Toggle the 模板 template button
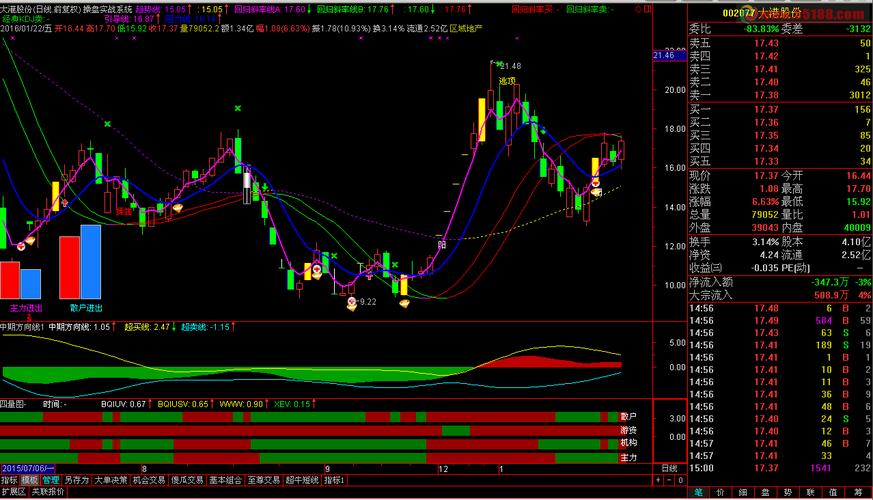873x500 pixels. point(29,480)
